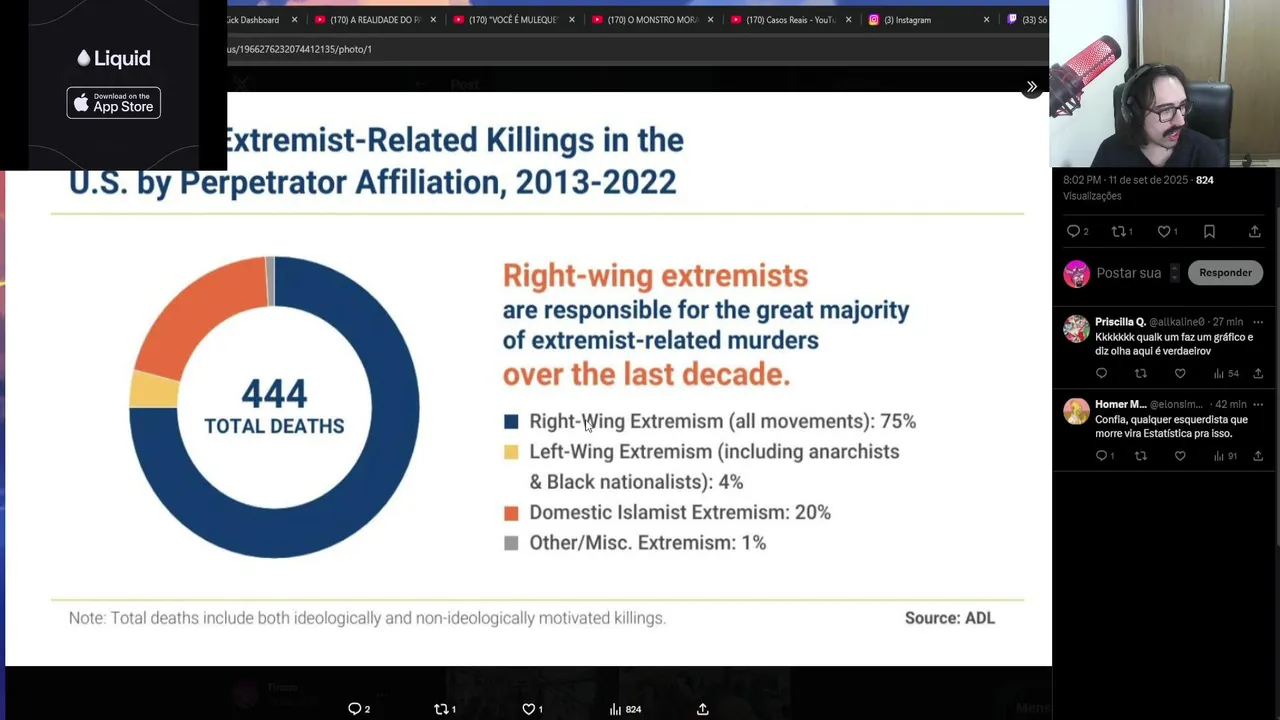Like Homer M.'s comment
Image resolution: width=1280 pixels, height=720 pixels.
click(1180, 456)
